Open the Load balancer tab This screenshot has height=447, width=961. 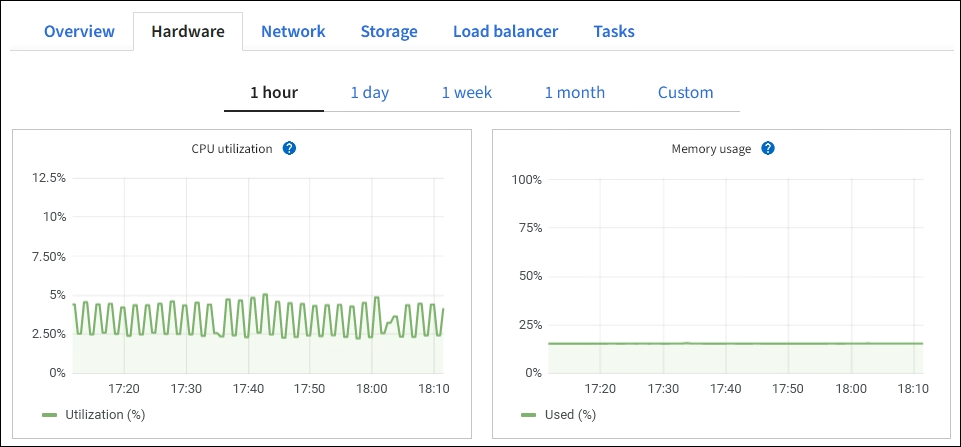click(x=505, y=31)
